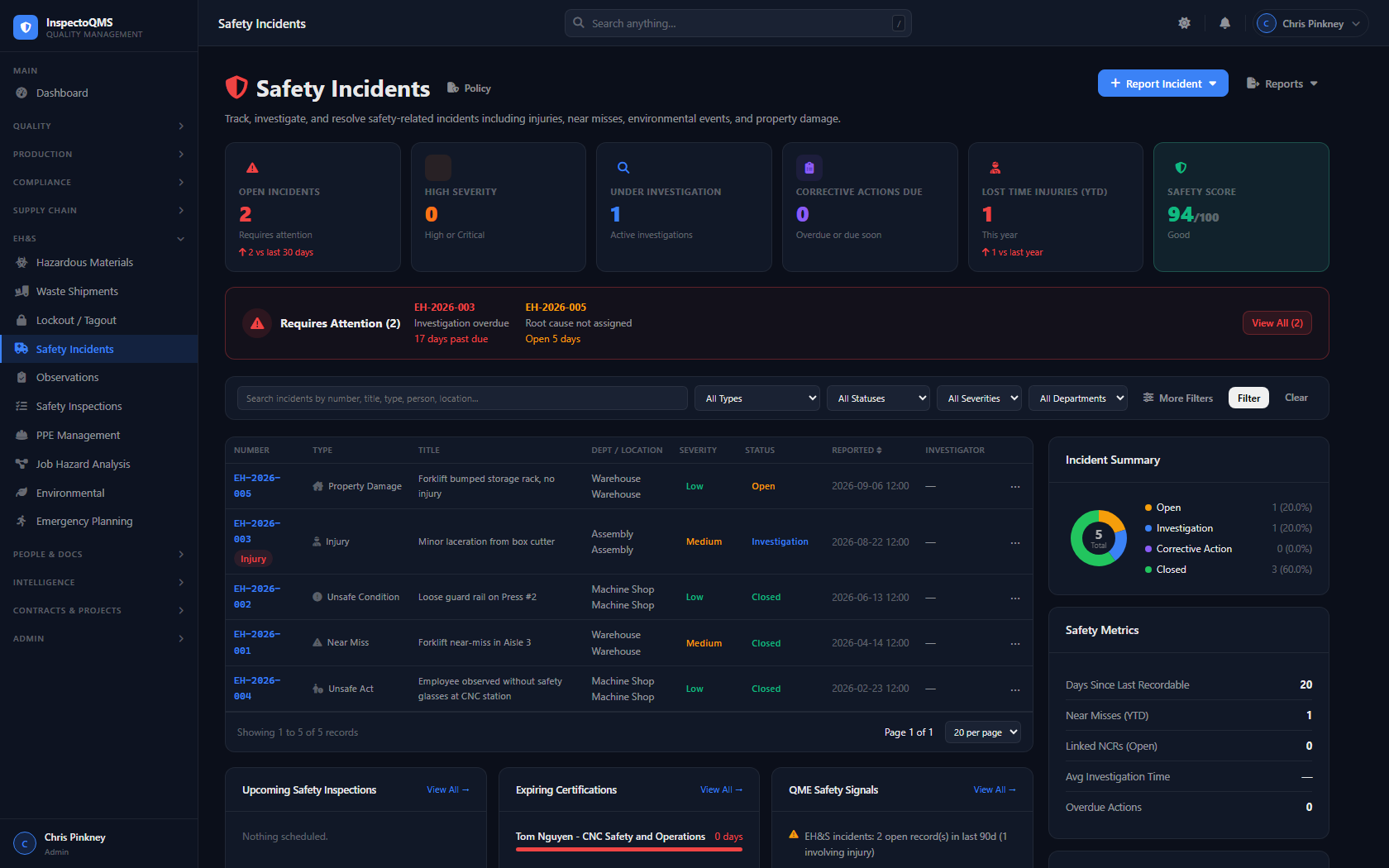The width and height of the screenshot is (1389, 868).
Task: Click the Under Investigation magnifier icon
Action: pos(624,168)
